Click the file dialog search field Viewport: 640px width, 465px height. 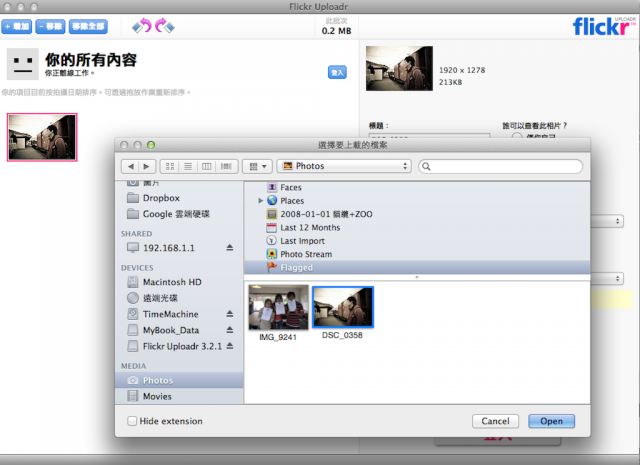tap(501, 166)
